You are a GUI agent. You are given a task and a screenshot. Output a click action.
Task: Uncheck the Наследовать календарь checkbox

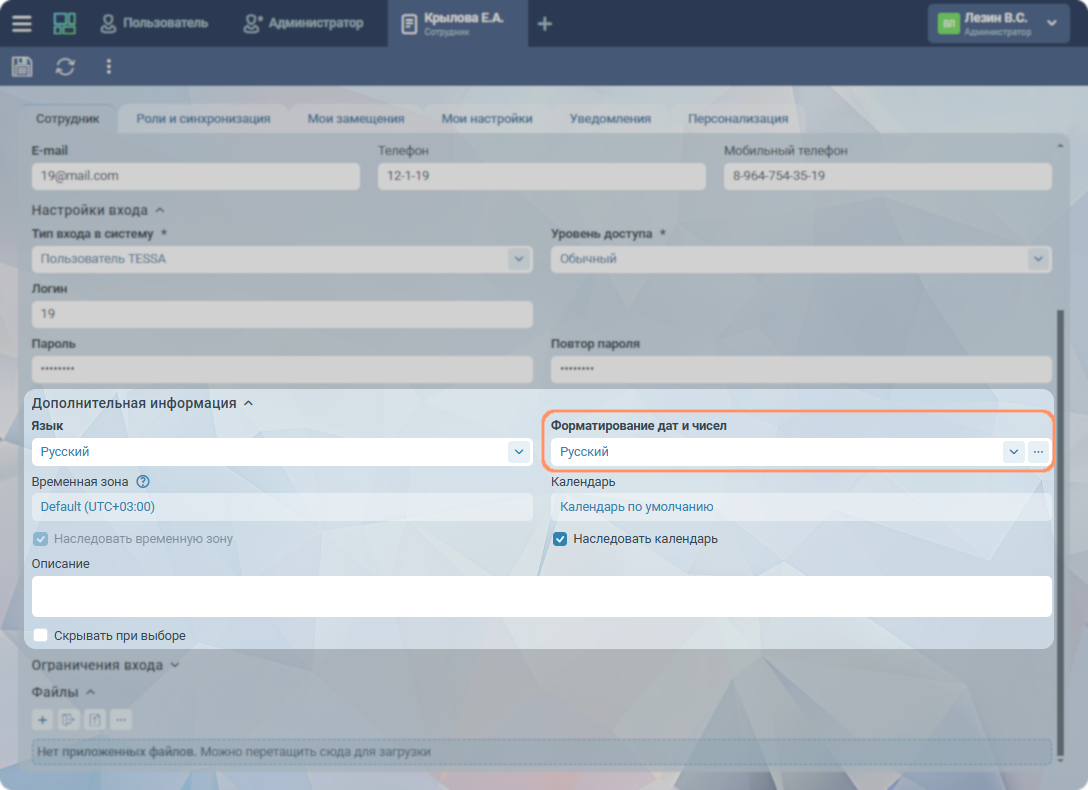(x=561, y=539)
